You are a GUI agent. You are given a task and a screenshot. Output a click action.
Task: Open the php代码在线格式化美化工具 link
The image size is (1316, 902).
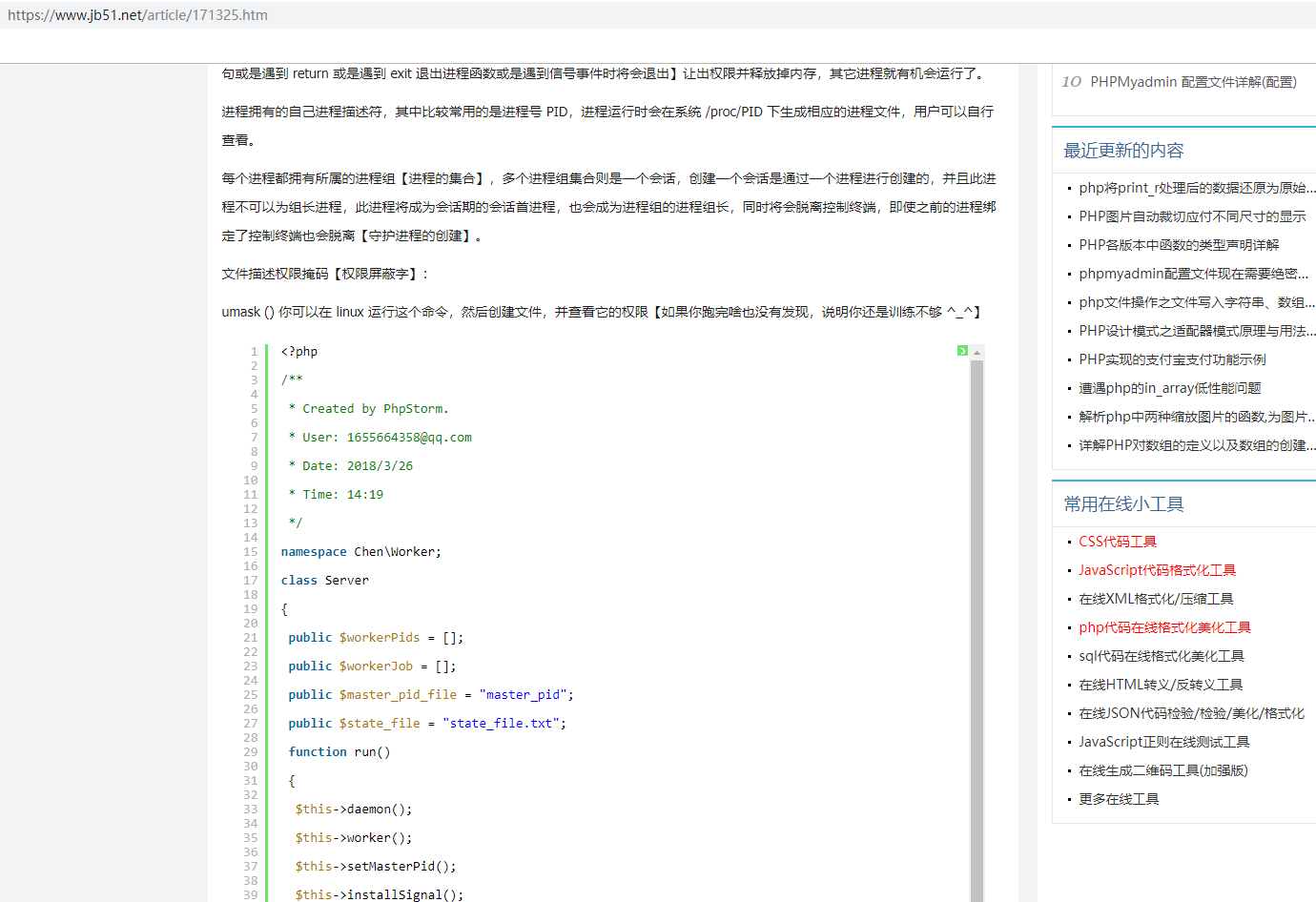(x=1164, y=627)
